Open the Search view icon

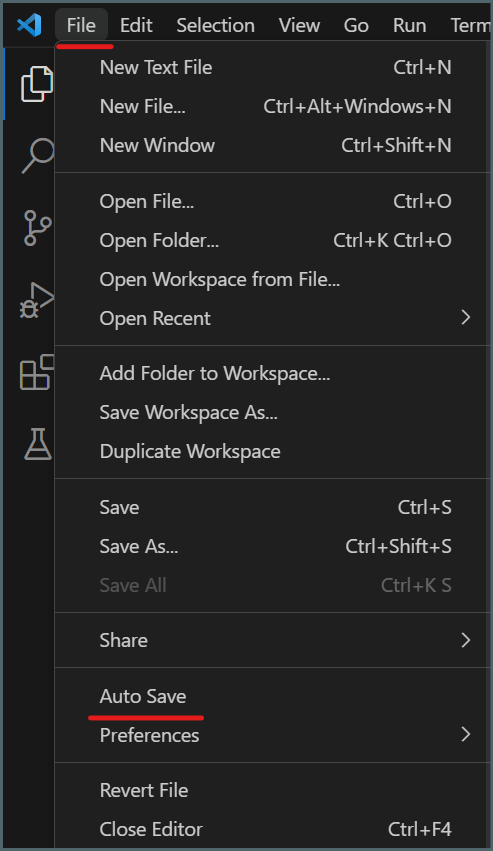pyautogui.click(x=37, y=156)
